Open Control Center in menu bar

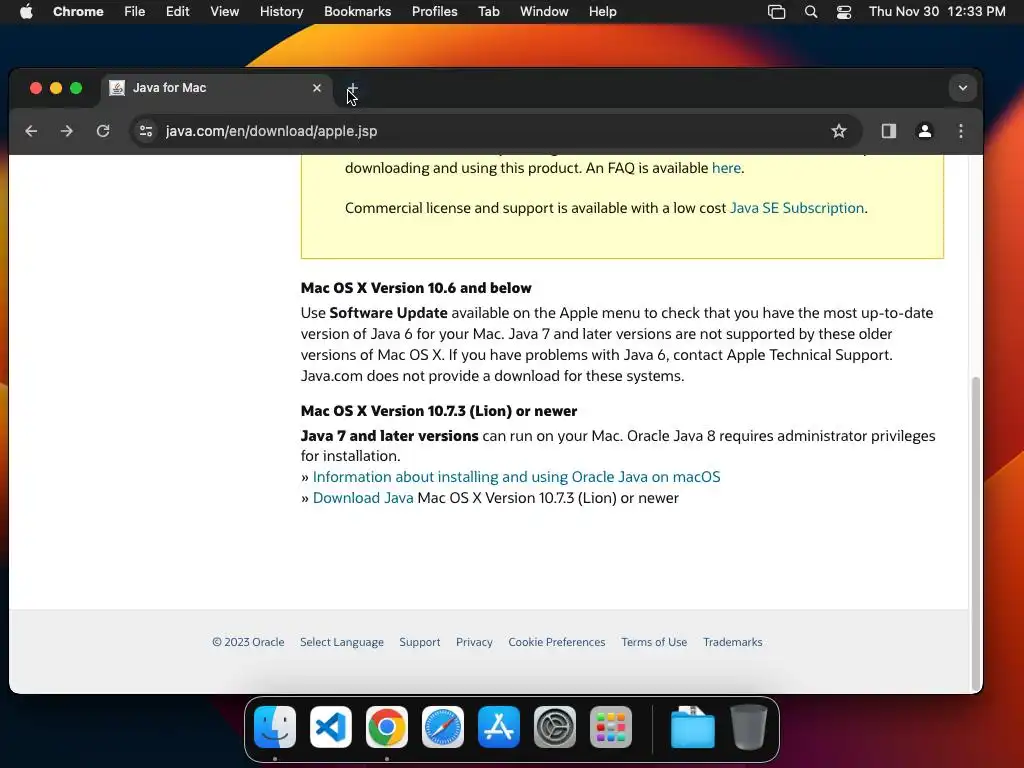click(x=844, y=12)
